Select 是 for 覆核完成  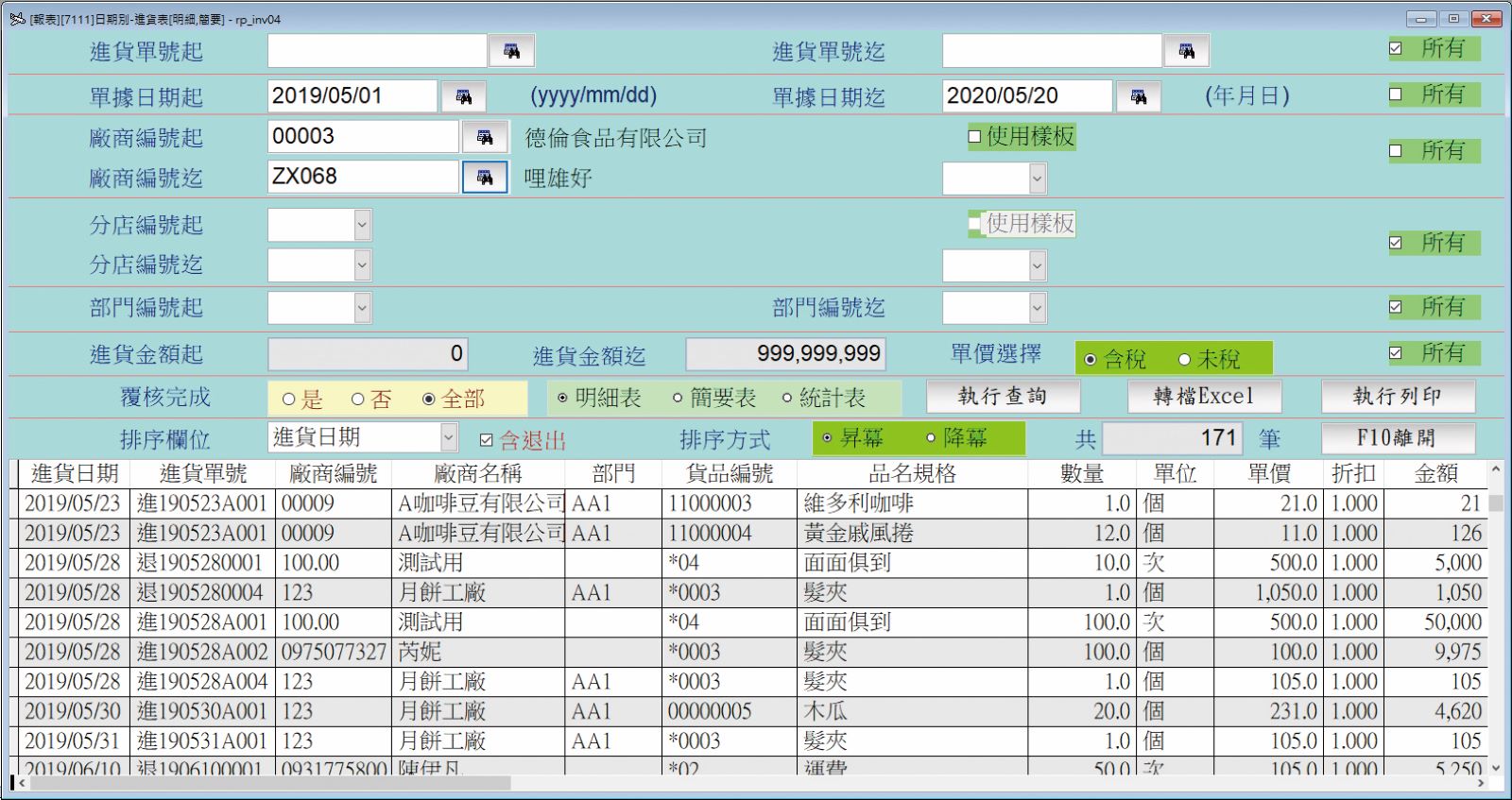(x=289, y=400)
